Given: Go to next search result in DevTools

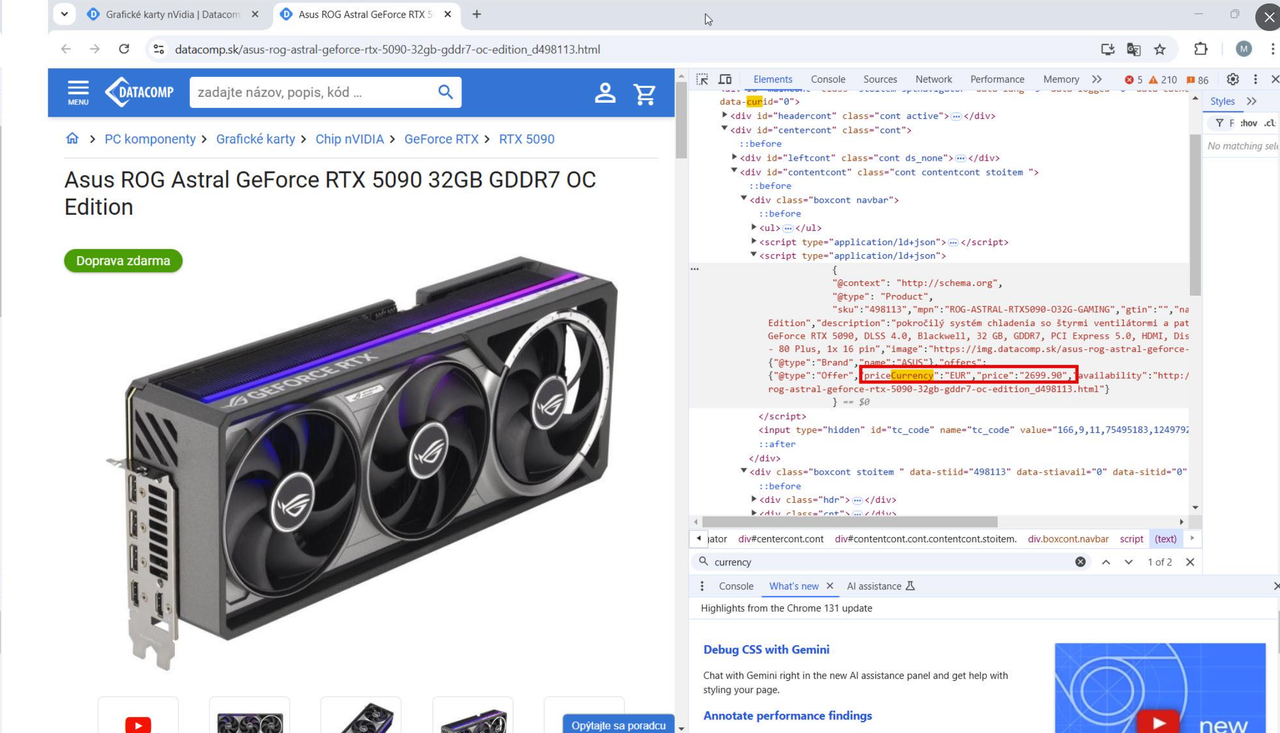Looking at the screenshot, I should pyautogui.click(x=1129, y=562).
